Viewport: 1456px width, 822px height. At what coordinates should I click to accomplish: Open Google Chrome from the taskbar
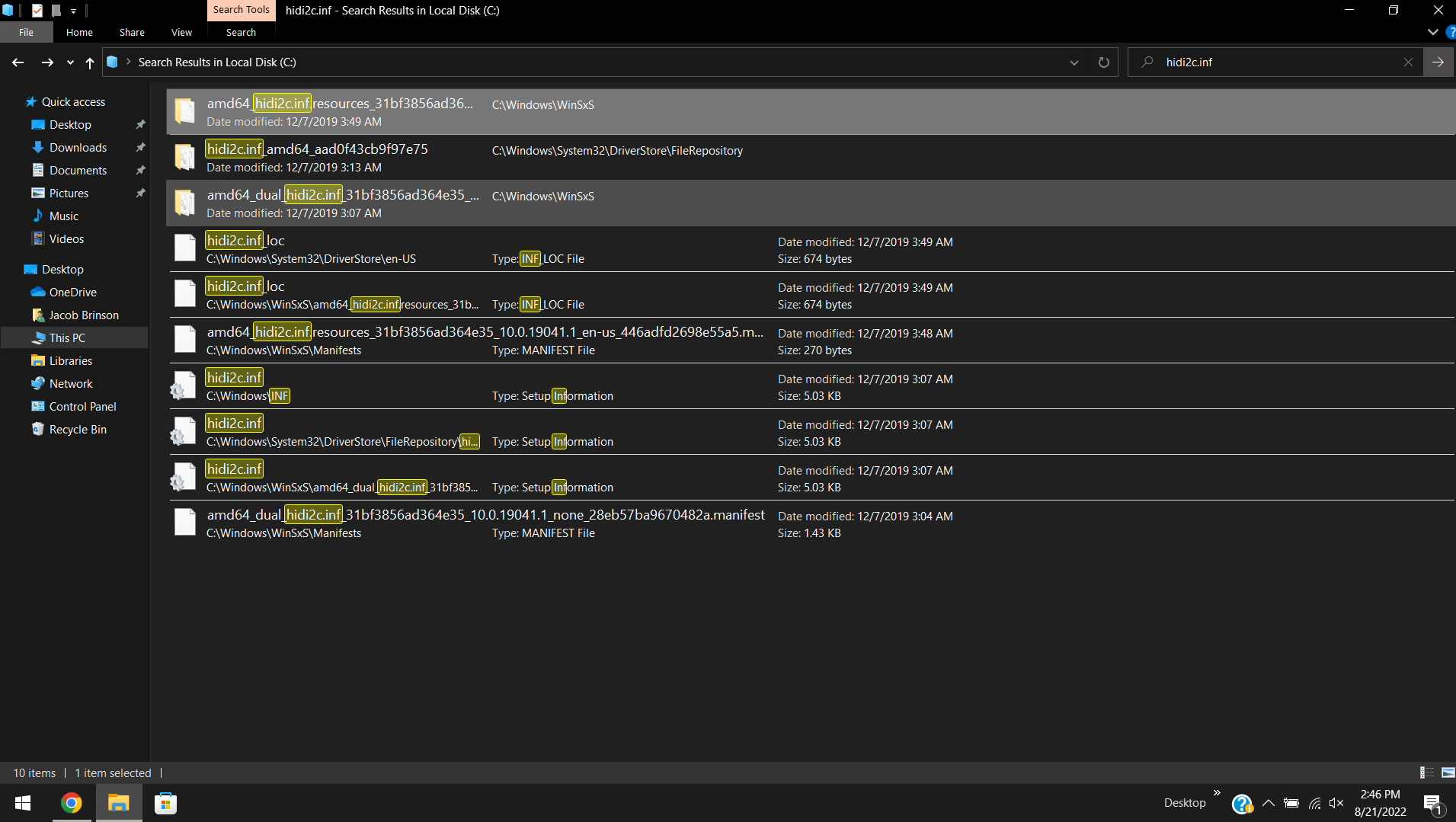click(x=72, y=803)
